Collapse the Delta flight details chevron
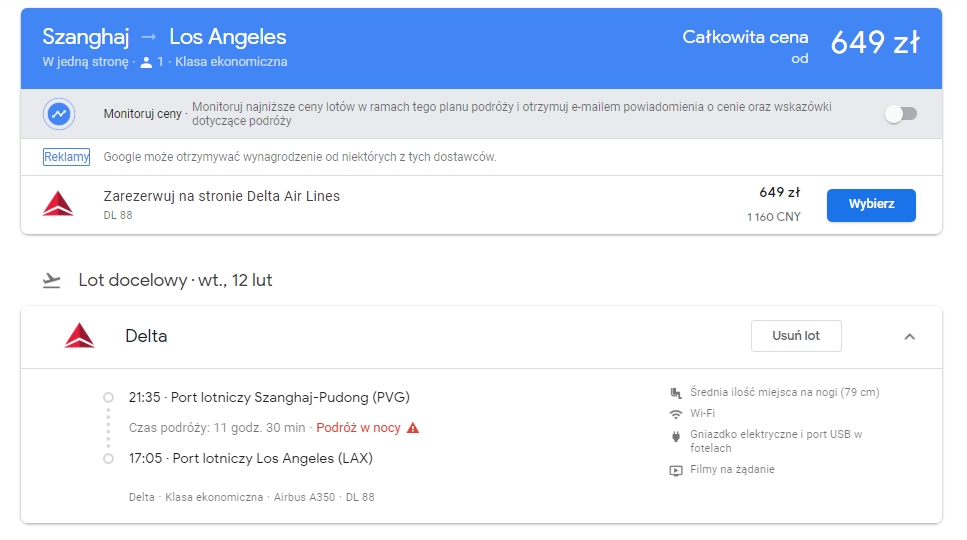Viewport: 967px width, 540px height. click(910, 337)
